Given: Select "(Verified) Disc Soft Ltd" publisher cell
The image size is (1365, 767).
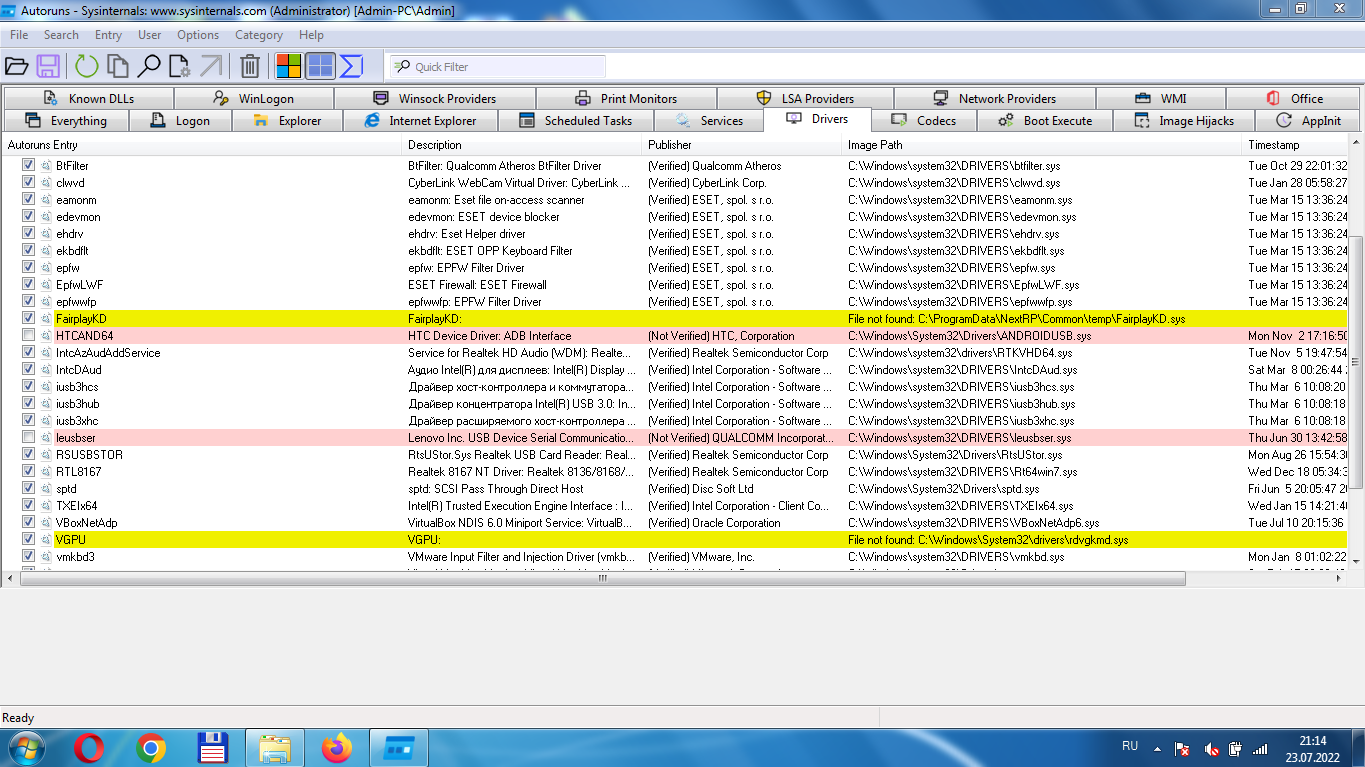Looking at the screenshot, I should point(701,489).
